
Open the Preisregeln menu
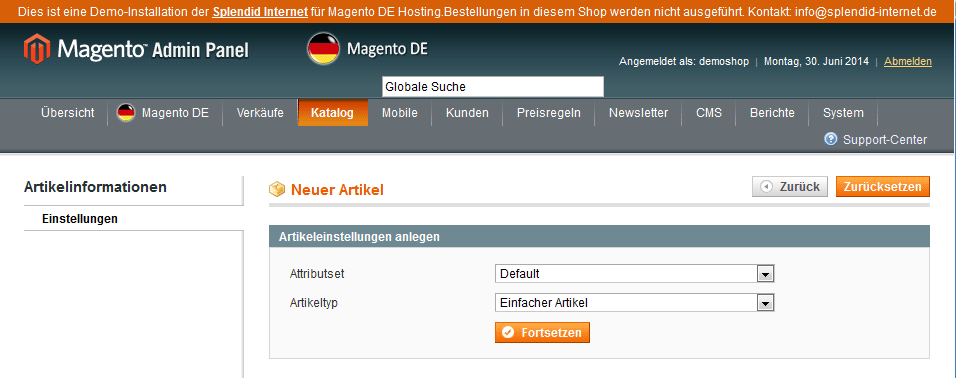click(x=549, y=113)
